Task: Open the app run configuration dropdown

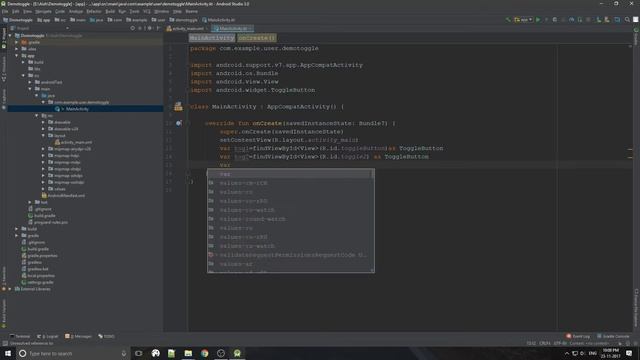Action: (523, 20)
